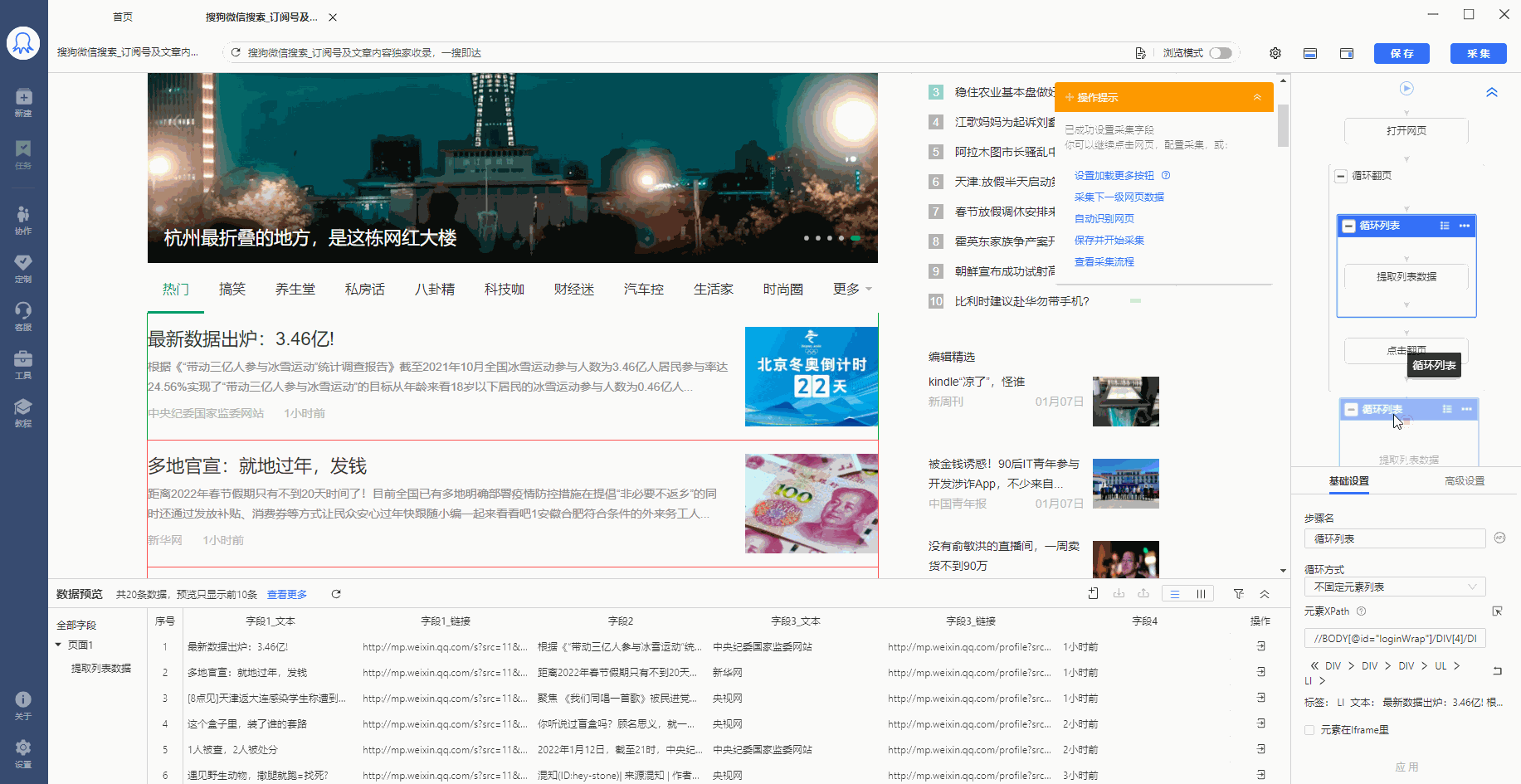The image size is (1521, 784).
Task: Check the 元素在Iframe里 checkbox
Action: coord(1309,730)
